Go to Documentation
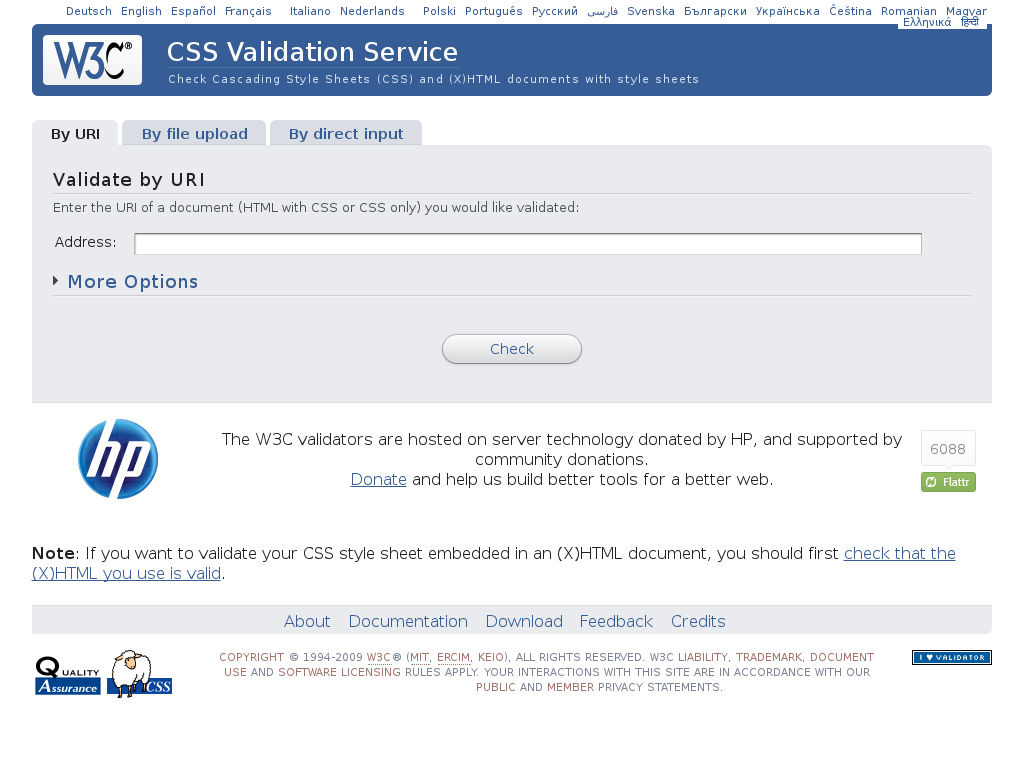 (408, 621)
